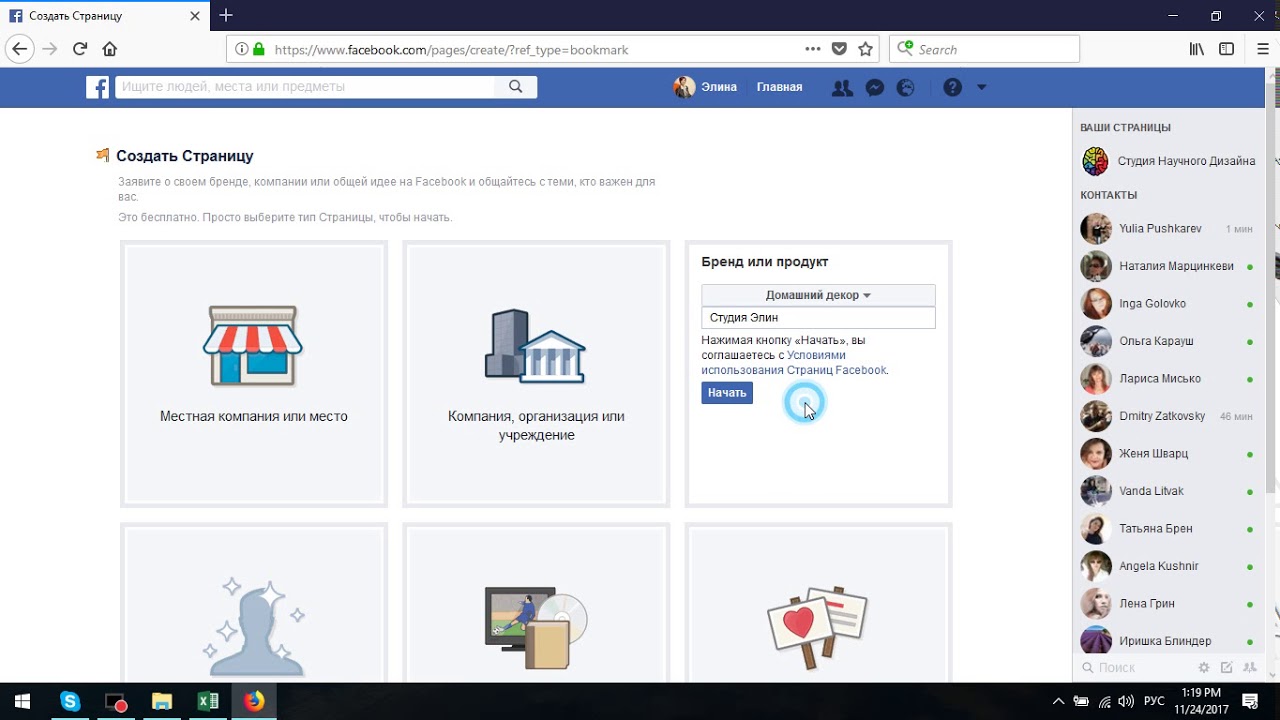Image resolution: width=1280 pixels, height=720 pixels.
Task: Click the Facebook logo icon
Action: [97, 87]
